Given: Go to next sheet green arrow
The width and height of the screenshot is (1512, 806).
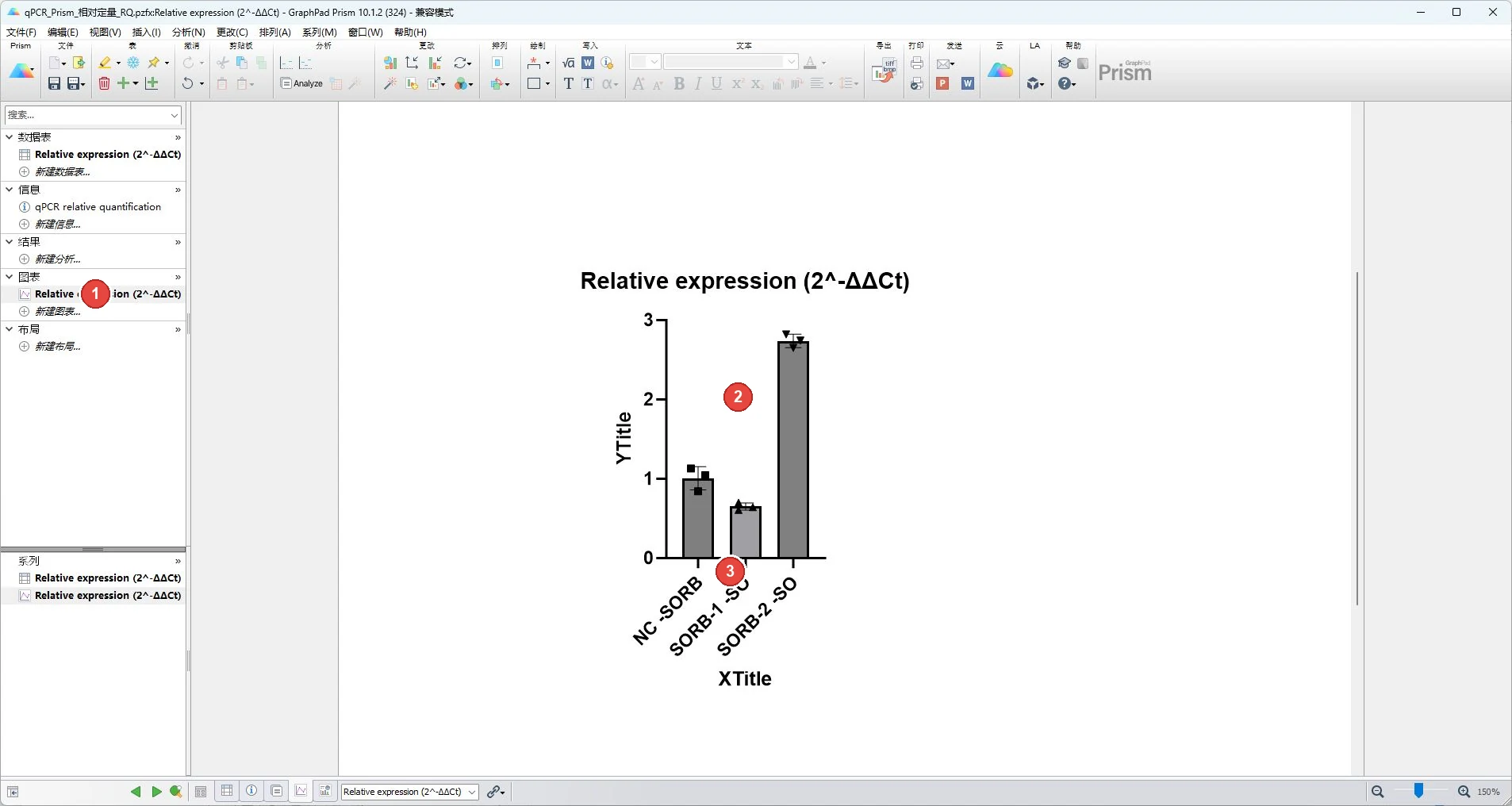Looking at the screenshot, I should click(156, 792).
